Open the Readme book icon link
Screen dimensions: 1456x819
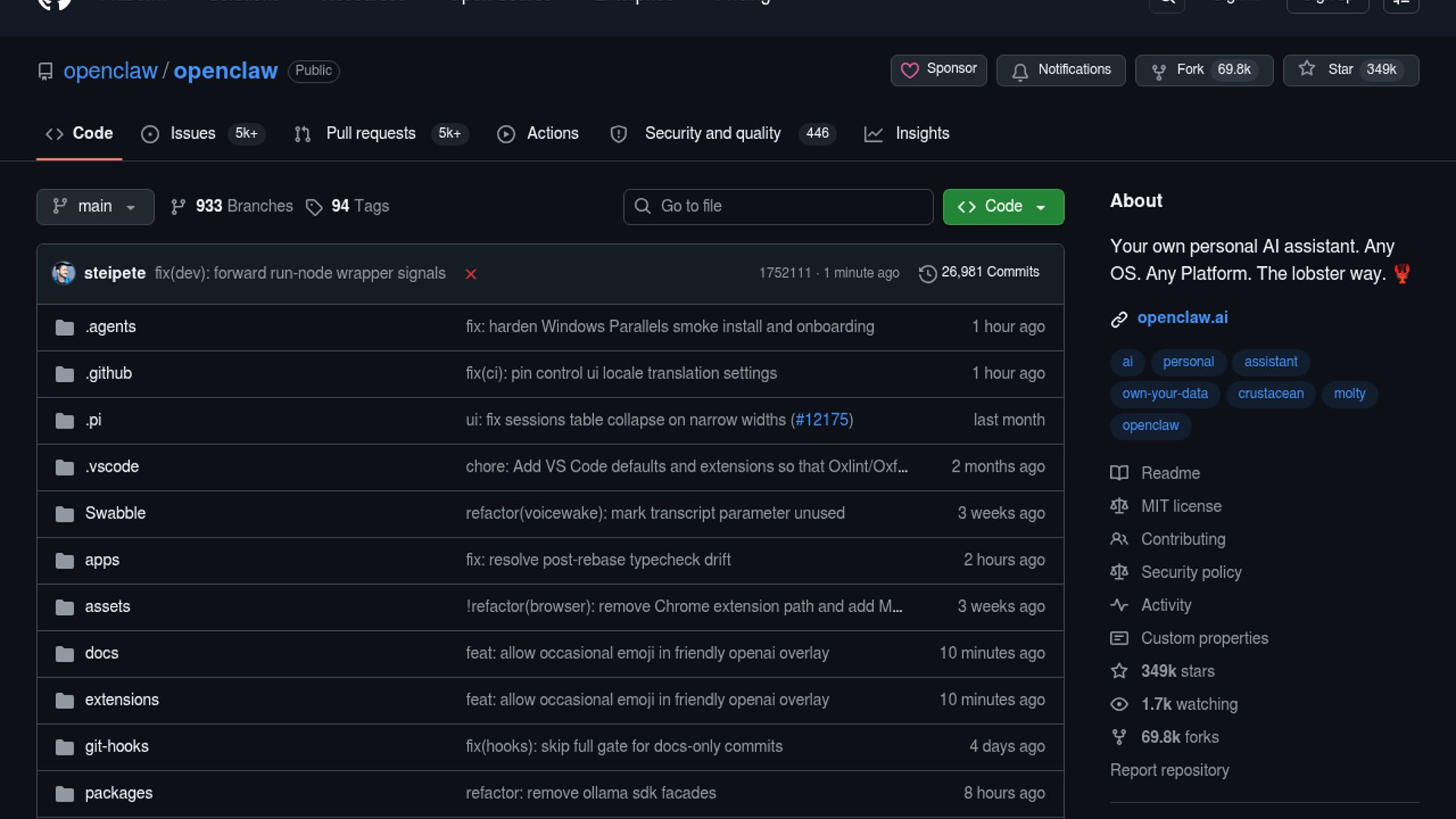(x=1119, y=473)
